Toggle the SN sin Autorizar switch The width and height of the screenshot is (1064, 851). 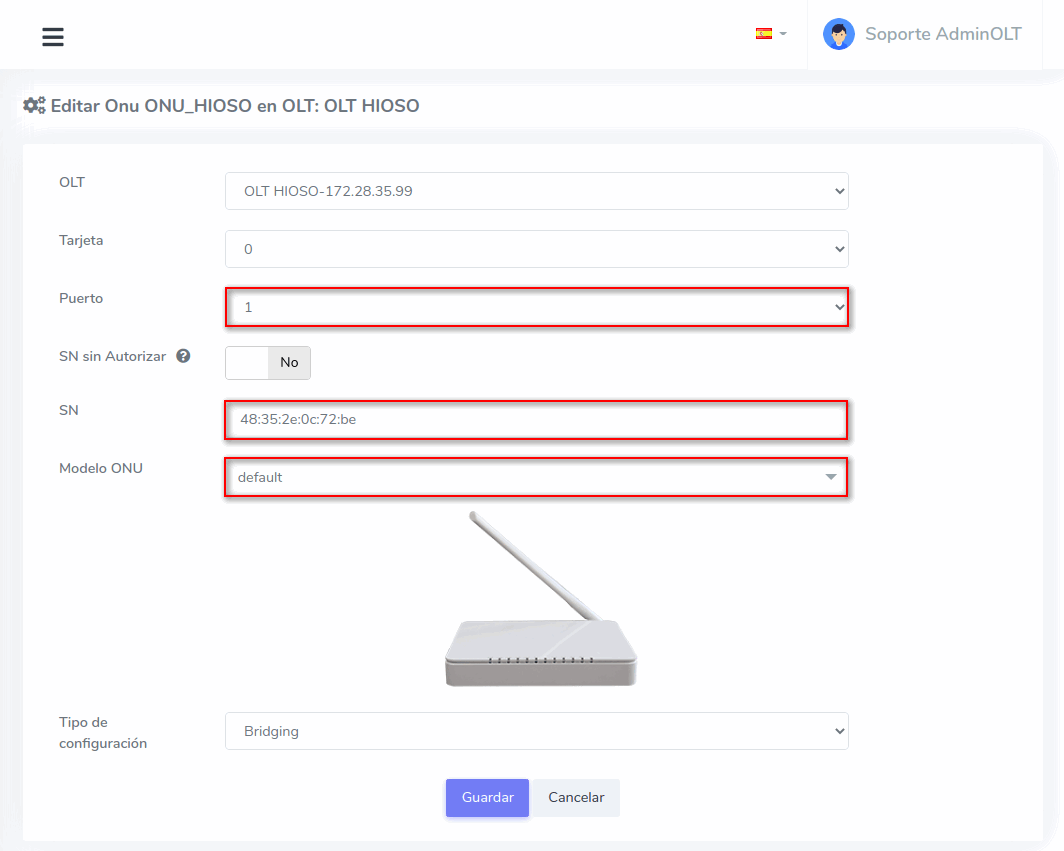(268, 363)
